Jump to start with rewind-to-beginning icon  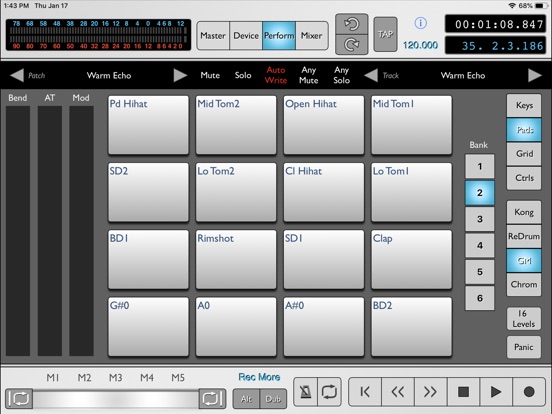coord(365,391)
